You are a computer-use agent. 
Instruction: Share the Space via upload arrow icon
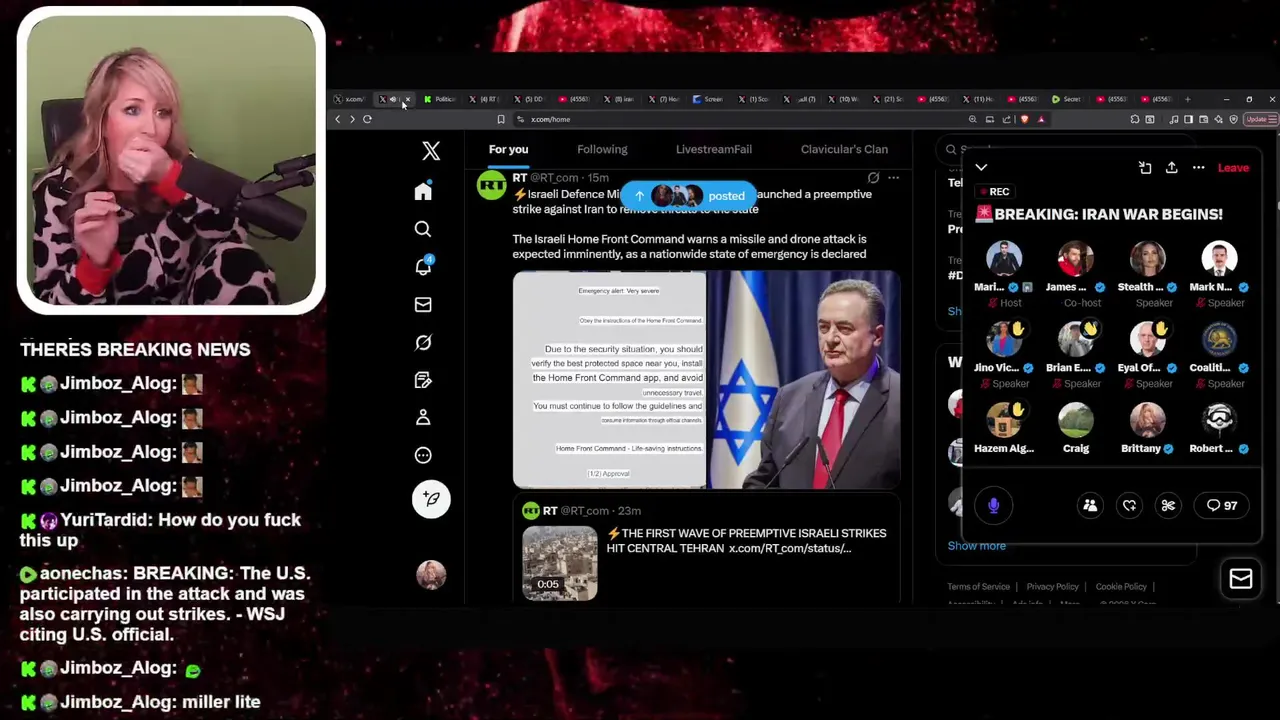pyautogui.click(x=1171, y=168)
